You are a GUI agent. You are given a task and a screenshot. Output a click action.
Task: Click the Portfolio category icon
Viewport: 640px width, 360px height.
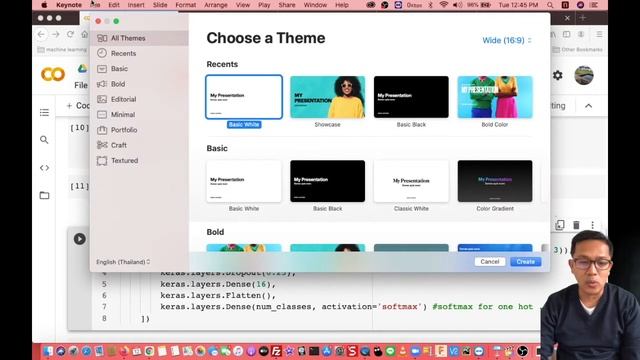pos(102,130)
